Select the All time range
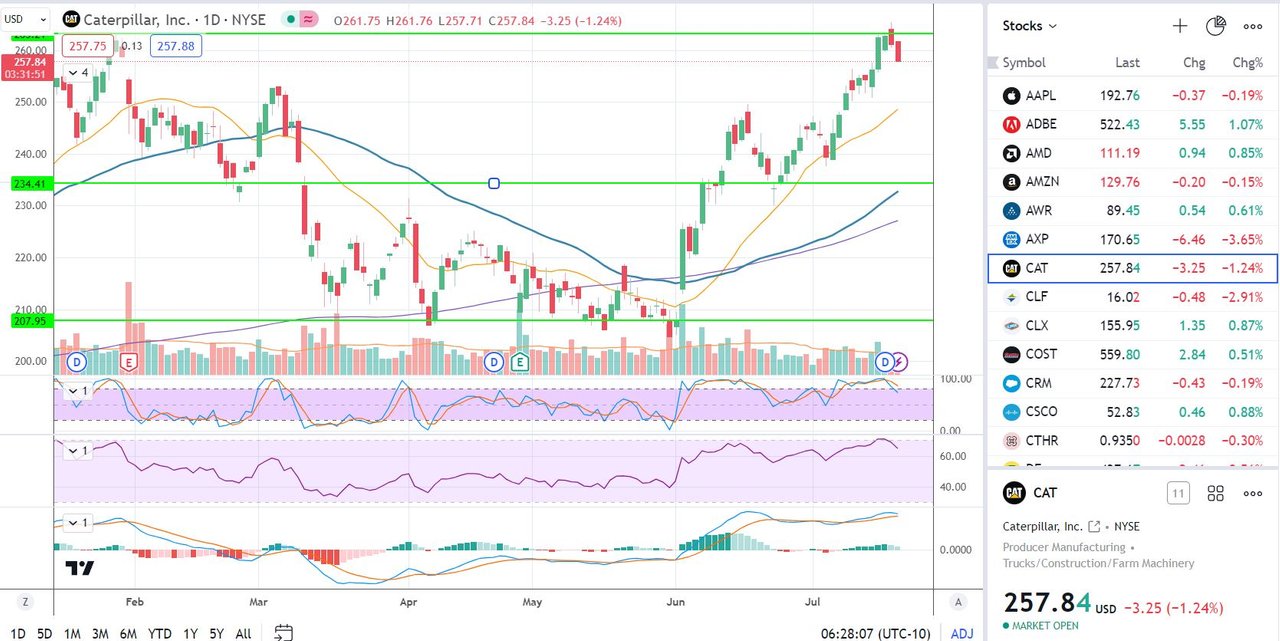 pyautogui.click(x=243, y=633)
